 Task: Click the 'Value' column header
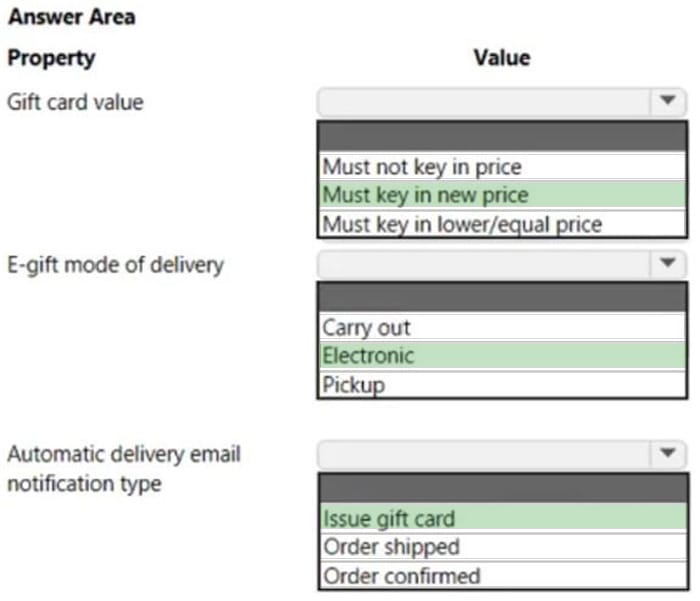[x=502, y=58]
